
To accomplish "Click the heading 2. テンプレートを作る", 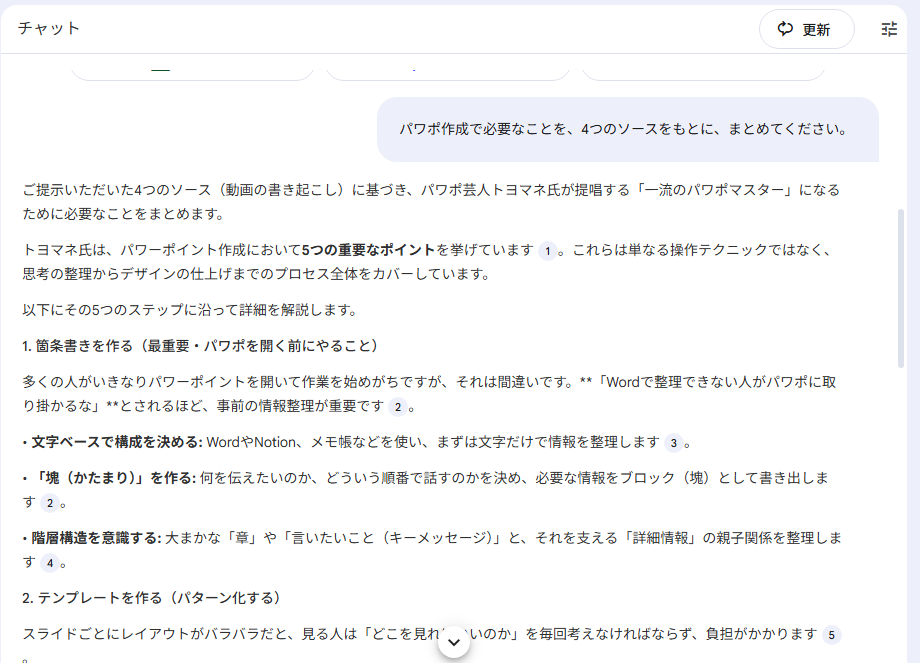I will click(151, 598).
